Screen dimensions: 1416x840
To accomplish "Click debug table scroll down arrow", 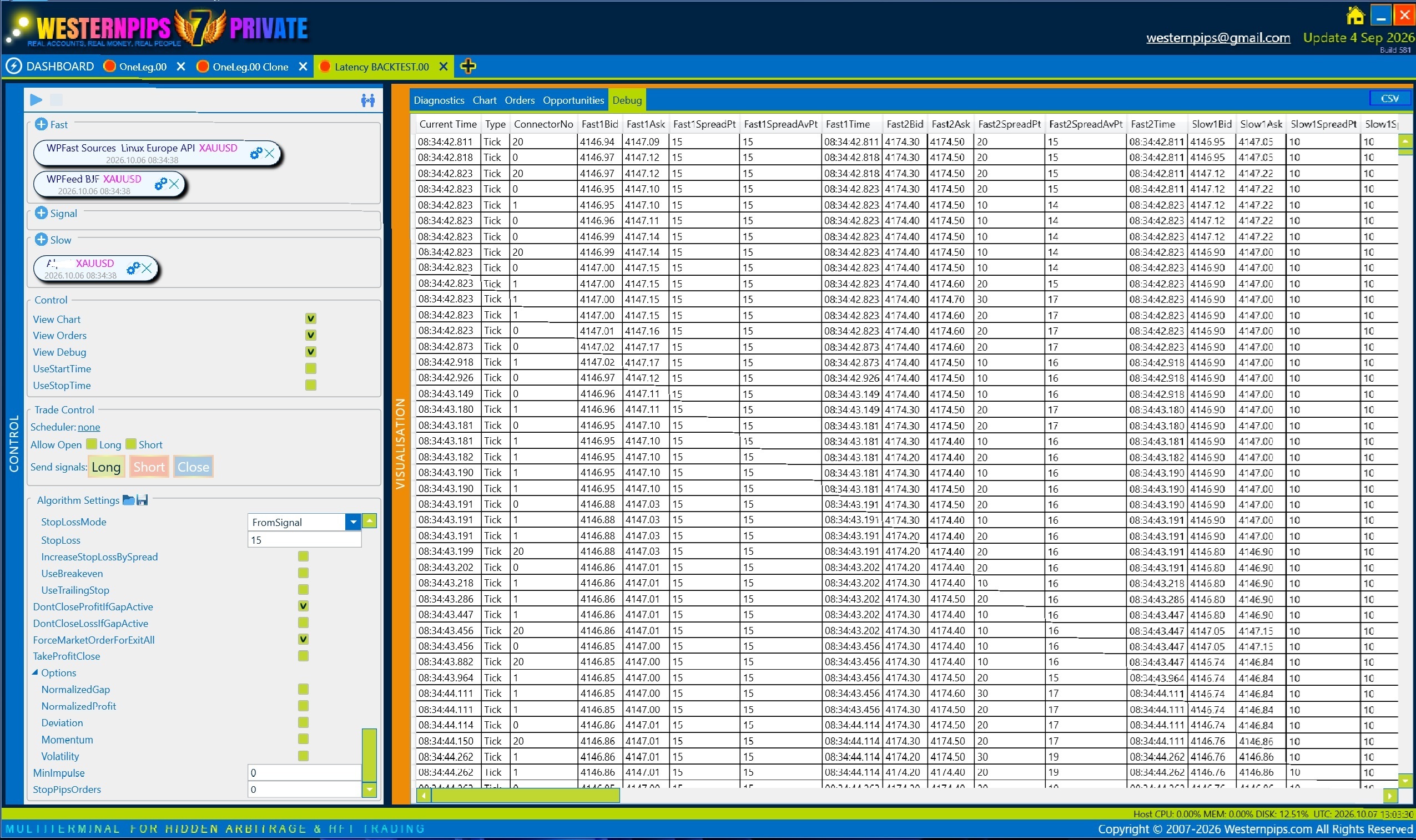I will pos(1405,781).
